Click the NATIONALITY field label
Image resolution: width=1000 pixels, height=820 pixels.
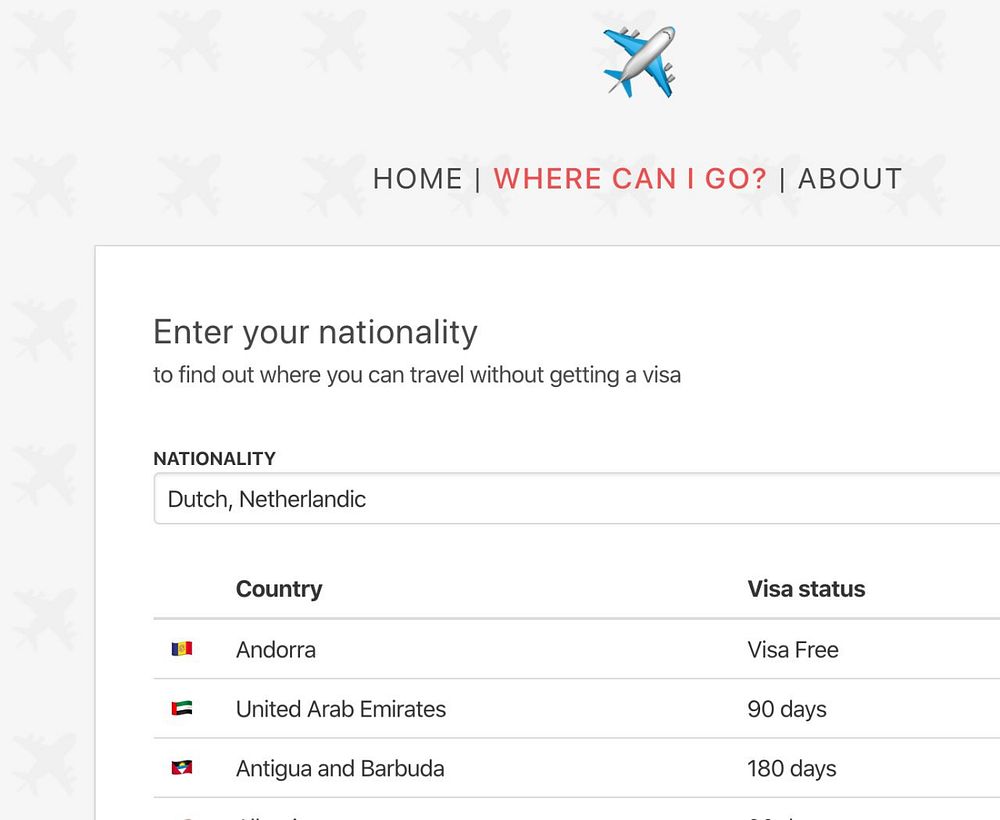[214, 459]
